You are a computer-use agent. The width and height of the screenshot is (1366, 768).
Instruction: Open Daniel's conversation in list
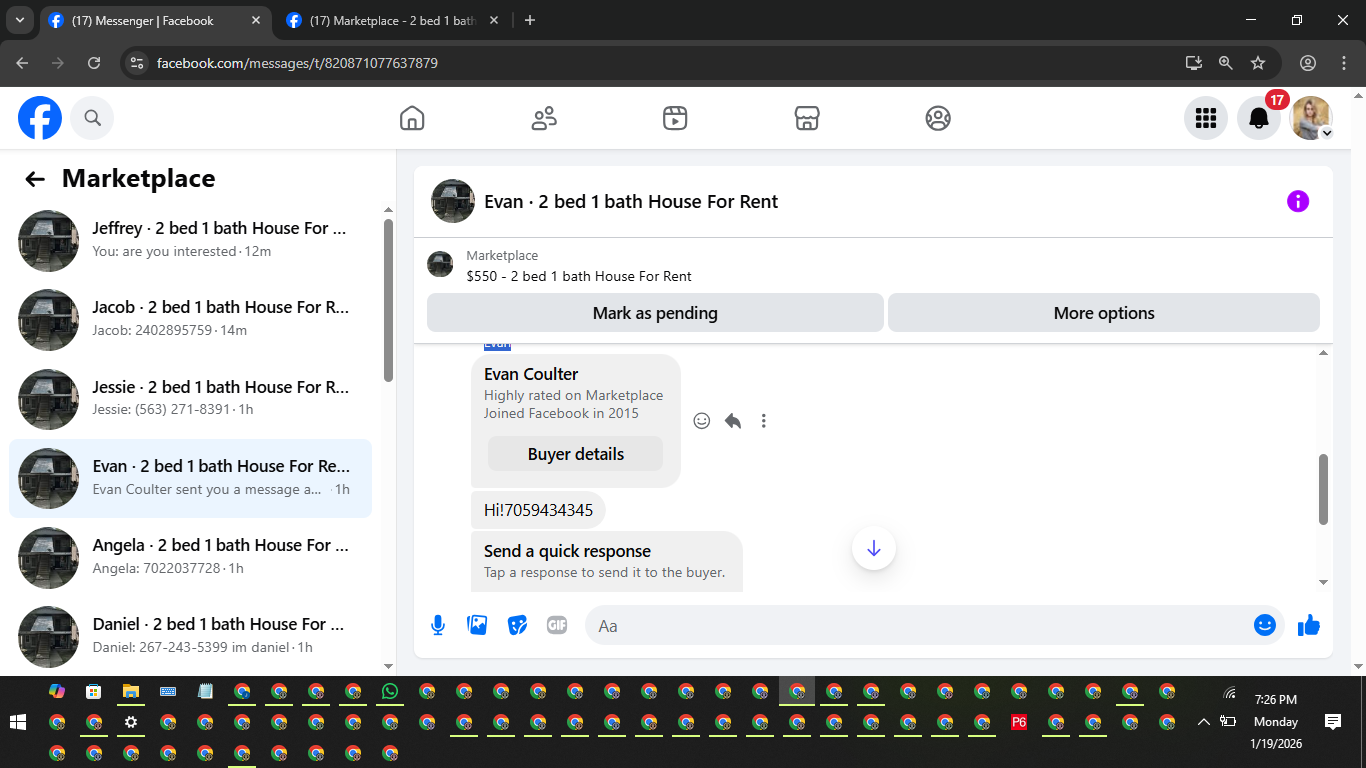pyautogui.click(x=190, y=636)
